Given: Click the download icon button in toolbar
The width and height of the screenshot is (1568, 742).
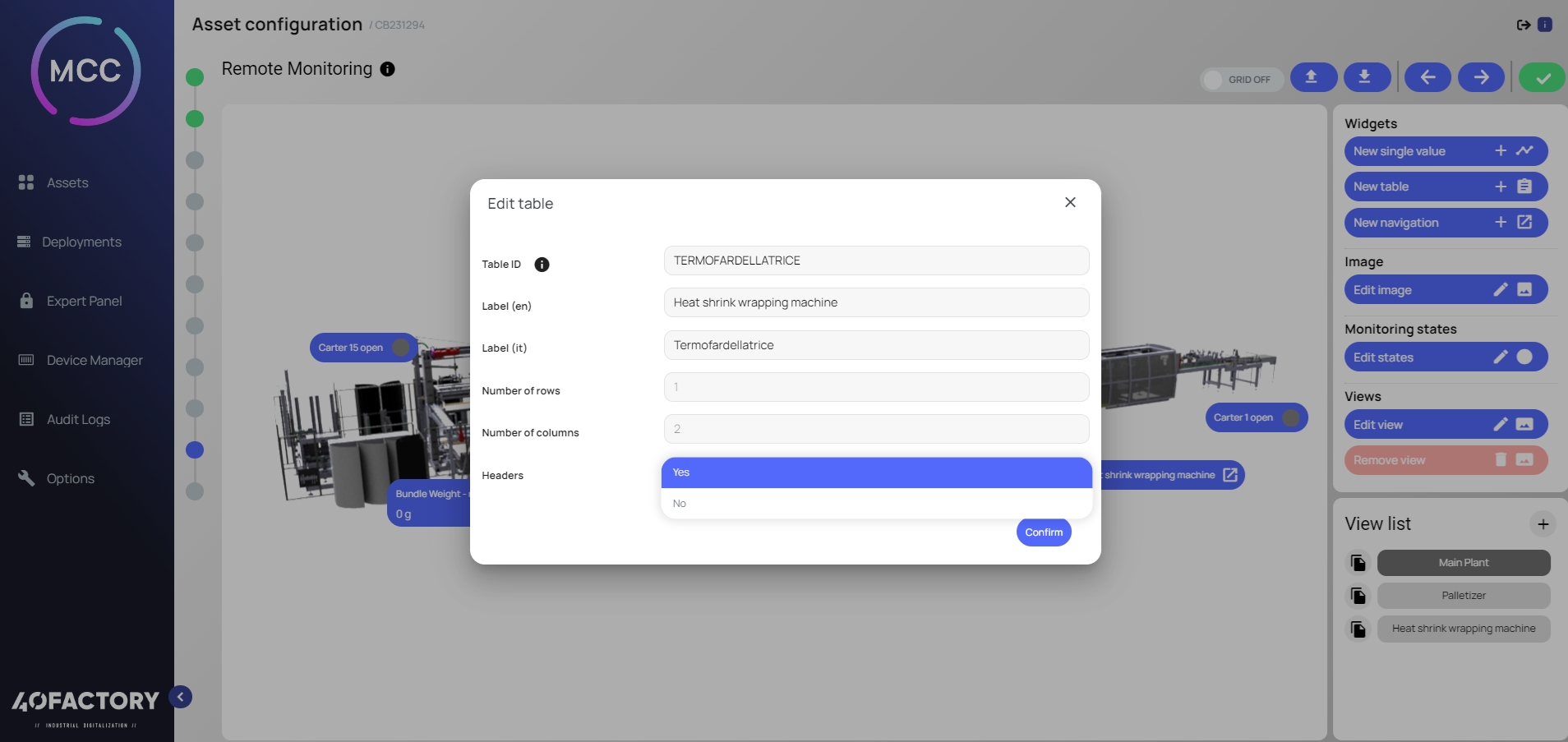Looking at the screenshot, I should (1366, 77).
